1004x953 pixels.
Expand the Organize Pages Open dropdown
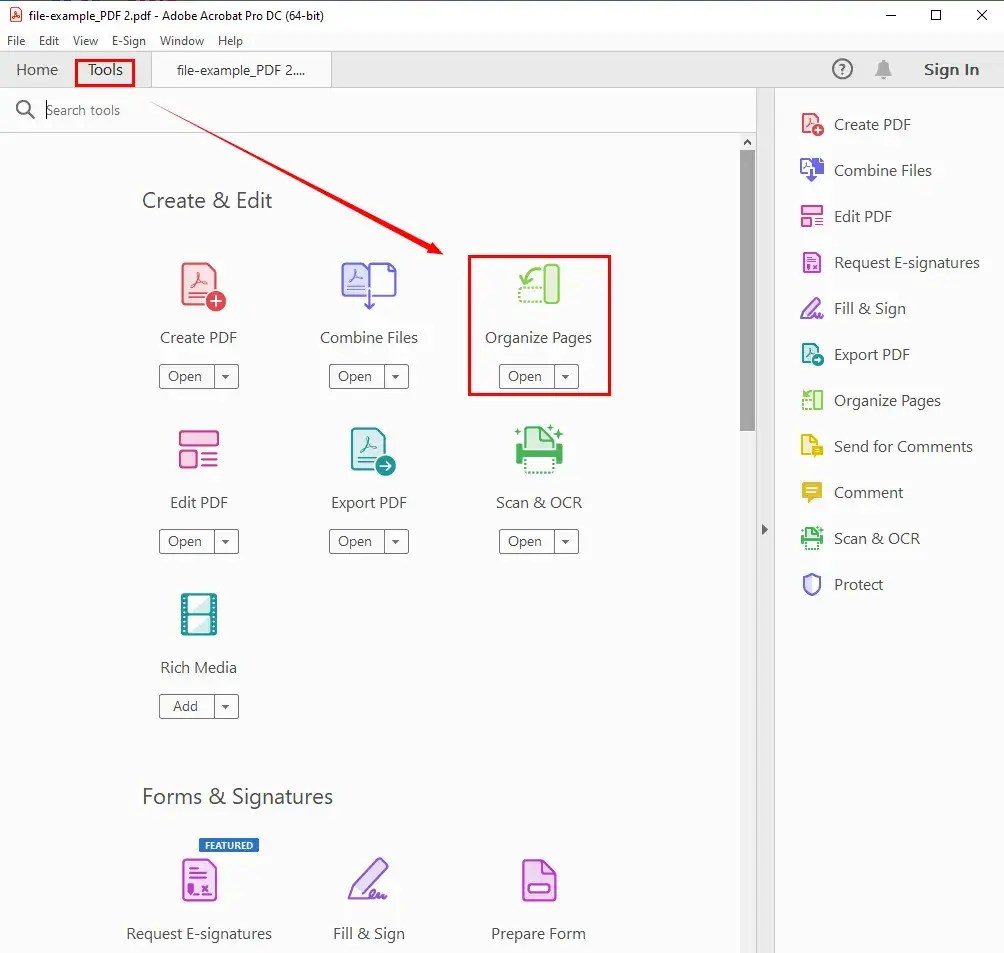(566, 376)
